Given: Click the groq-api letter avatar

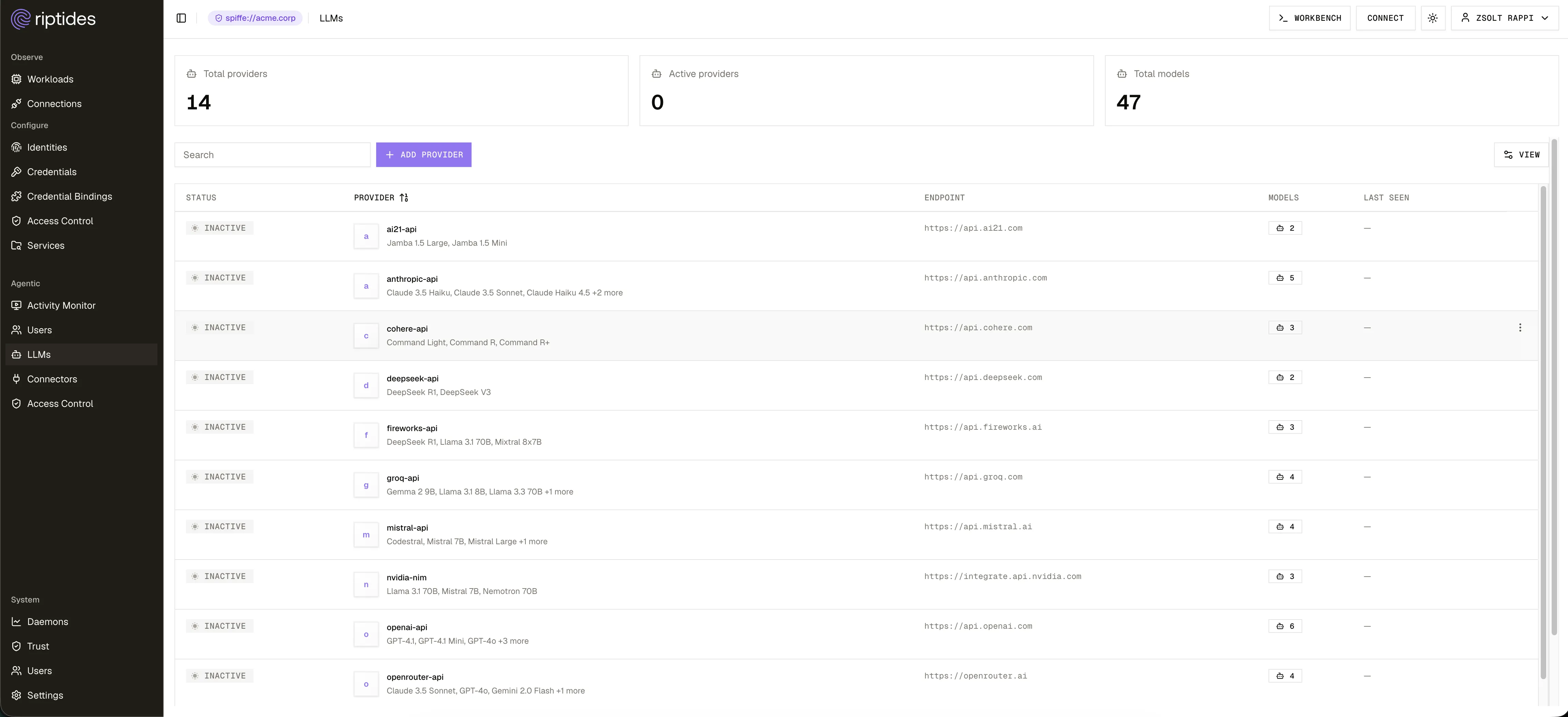Looking at the screenshot, I should pos(366,485).
